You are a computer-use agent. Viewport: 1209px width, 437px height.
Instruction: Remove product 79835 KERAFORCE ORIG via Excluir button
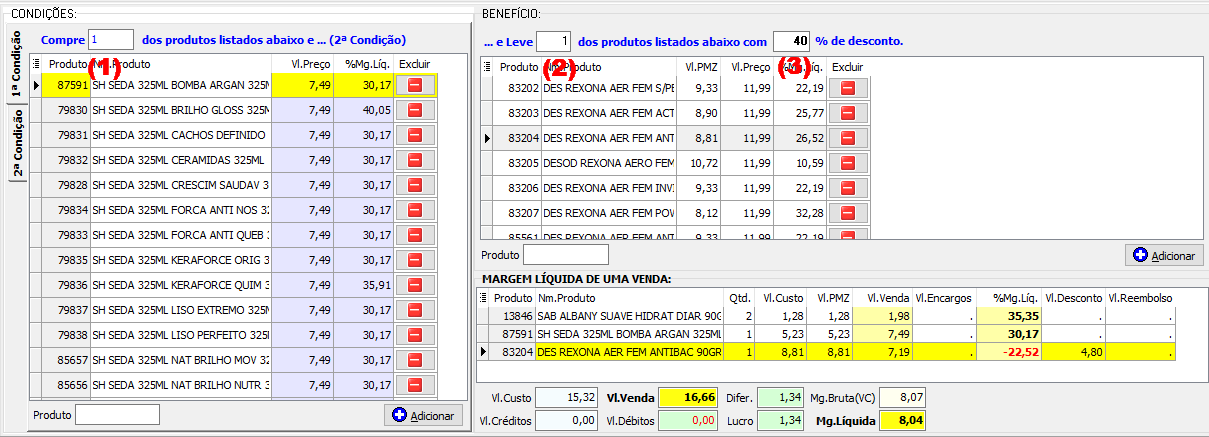[x=414, y=260]
